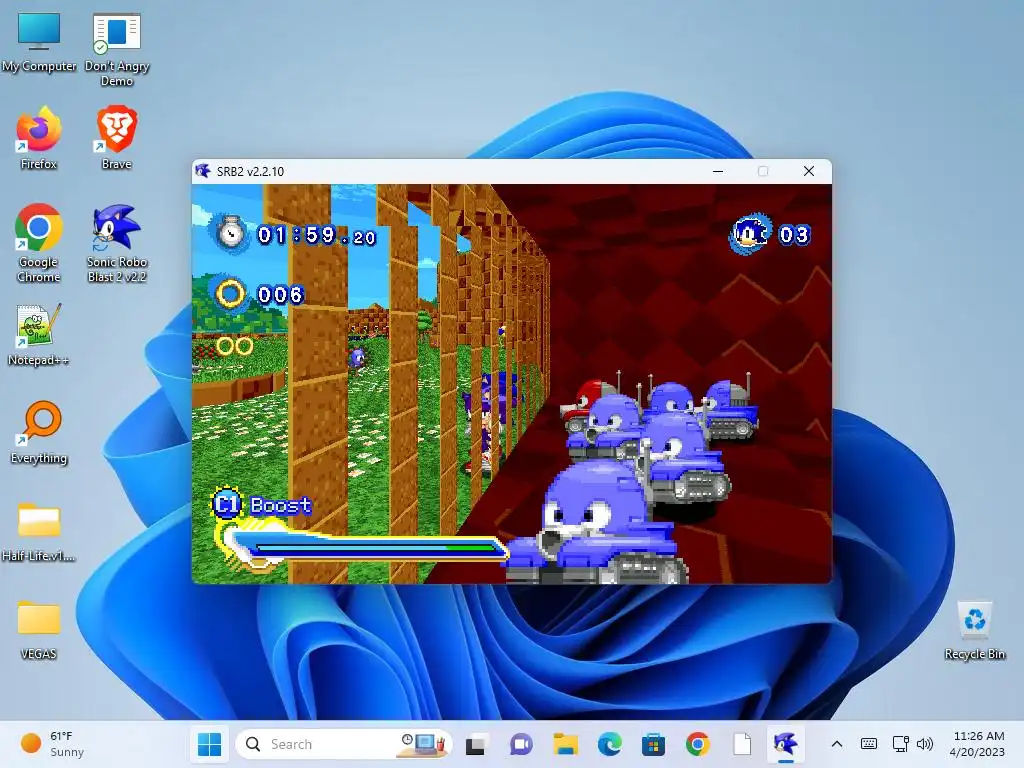Screen dimensions: 1024x768
Task: Launch Microsoft Edge from the taskbar
Action: (x=609, y=744)
